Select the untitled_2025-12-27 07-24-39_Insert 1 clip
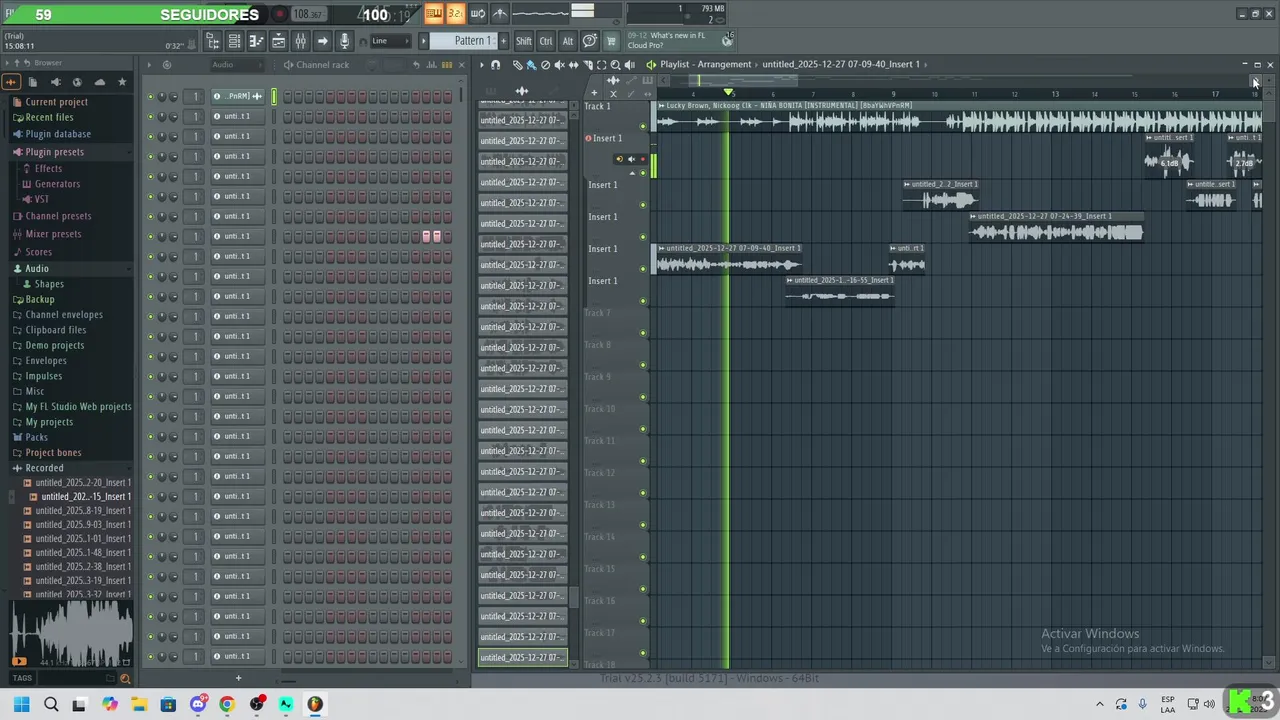The height and width of the screenshot is (720, 1280). click(1056, 228)
